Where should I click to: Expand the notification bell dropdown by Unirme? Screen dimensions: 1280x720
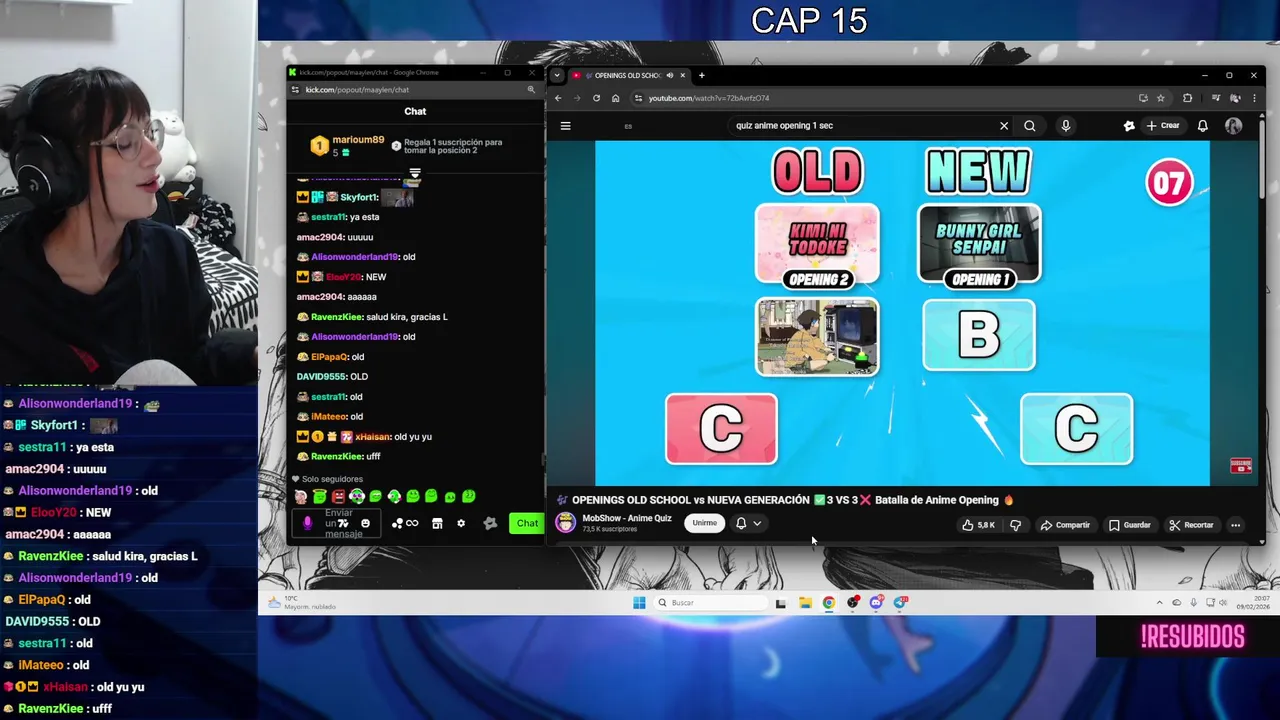[748, 523]
